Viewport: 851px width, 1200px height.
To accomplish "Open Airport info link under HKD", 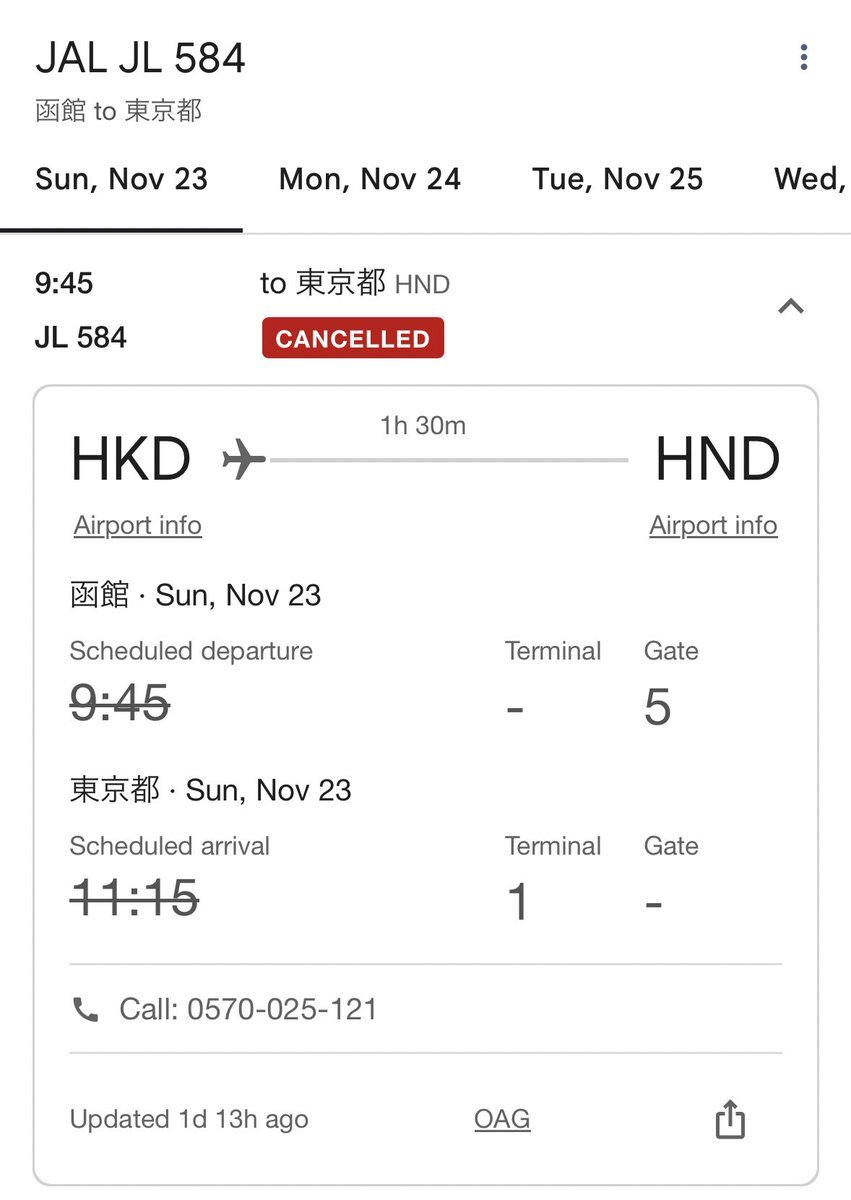I will coord(138,526).
